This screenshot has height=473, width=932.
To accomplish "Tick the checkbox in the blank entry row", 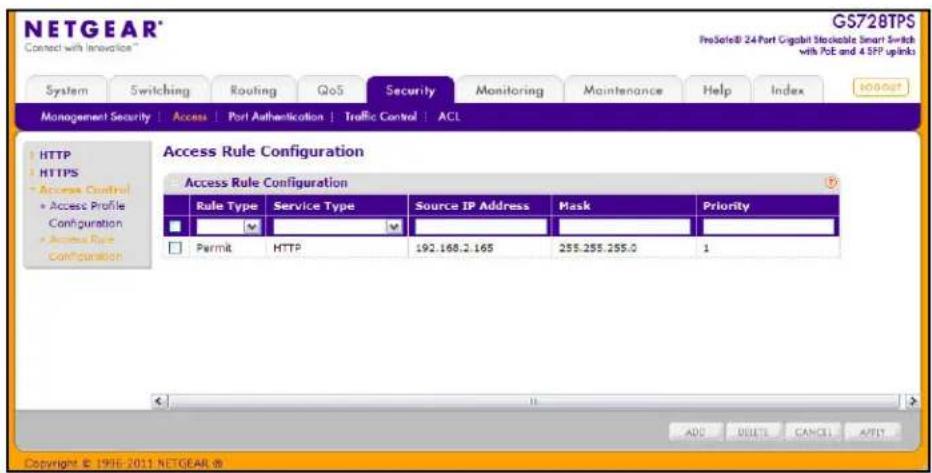I will (x=175, y=226).
